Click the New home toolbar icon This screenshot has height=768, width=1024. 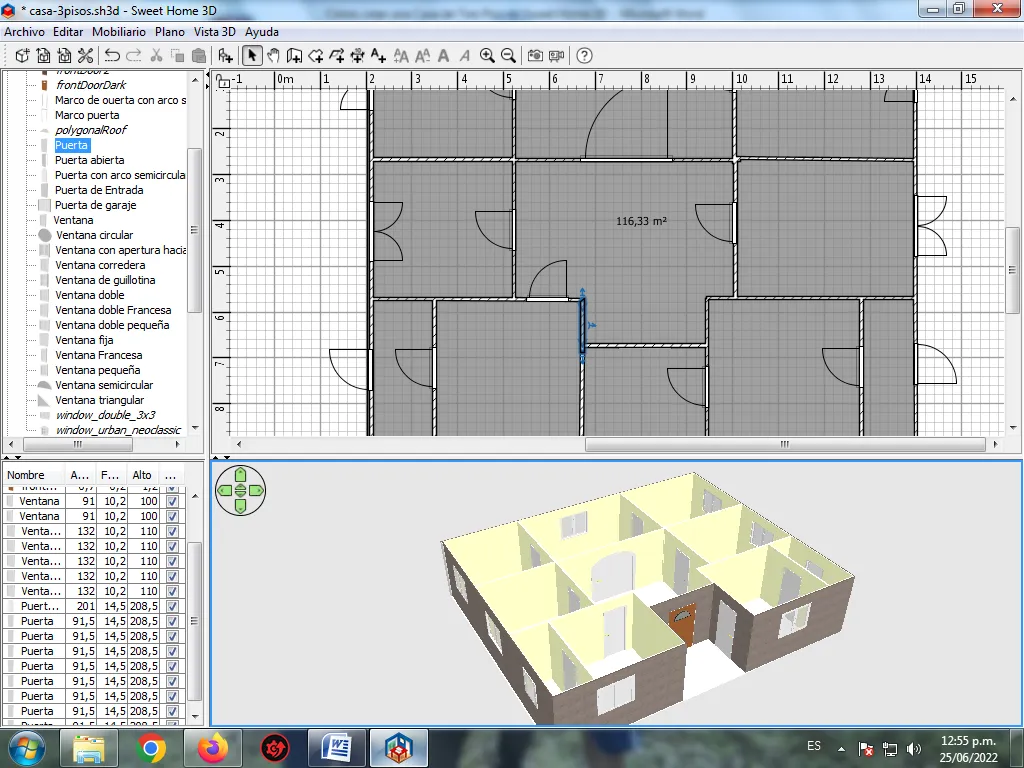click(x=22, y=56)
